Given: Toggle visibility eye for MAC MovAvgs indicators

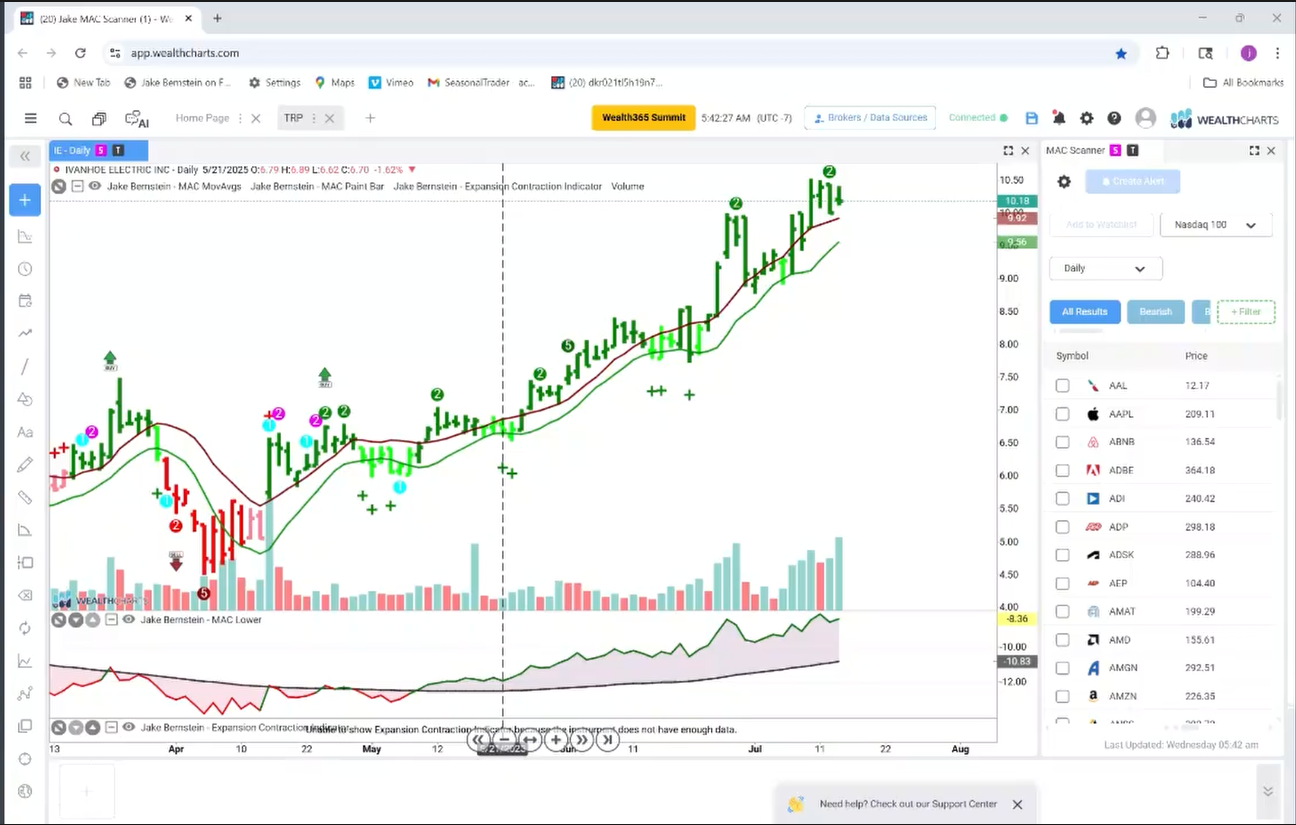Looking at the screenshot, I should coord(95,186).
